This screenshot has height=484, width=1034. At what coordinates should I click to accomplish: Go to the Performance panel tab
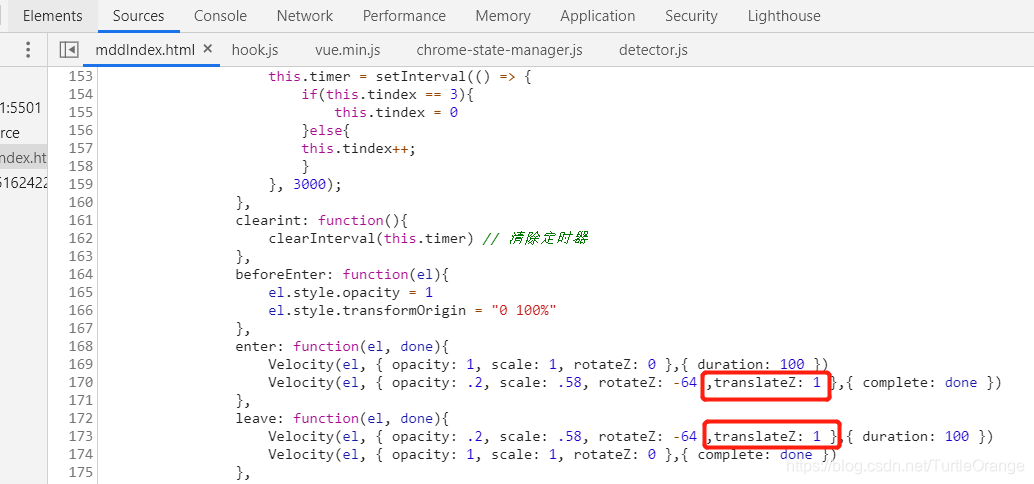[404, 16]
